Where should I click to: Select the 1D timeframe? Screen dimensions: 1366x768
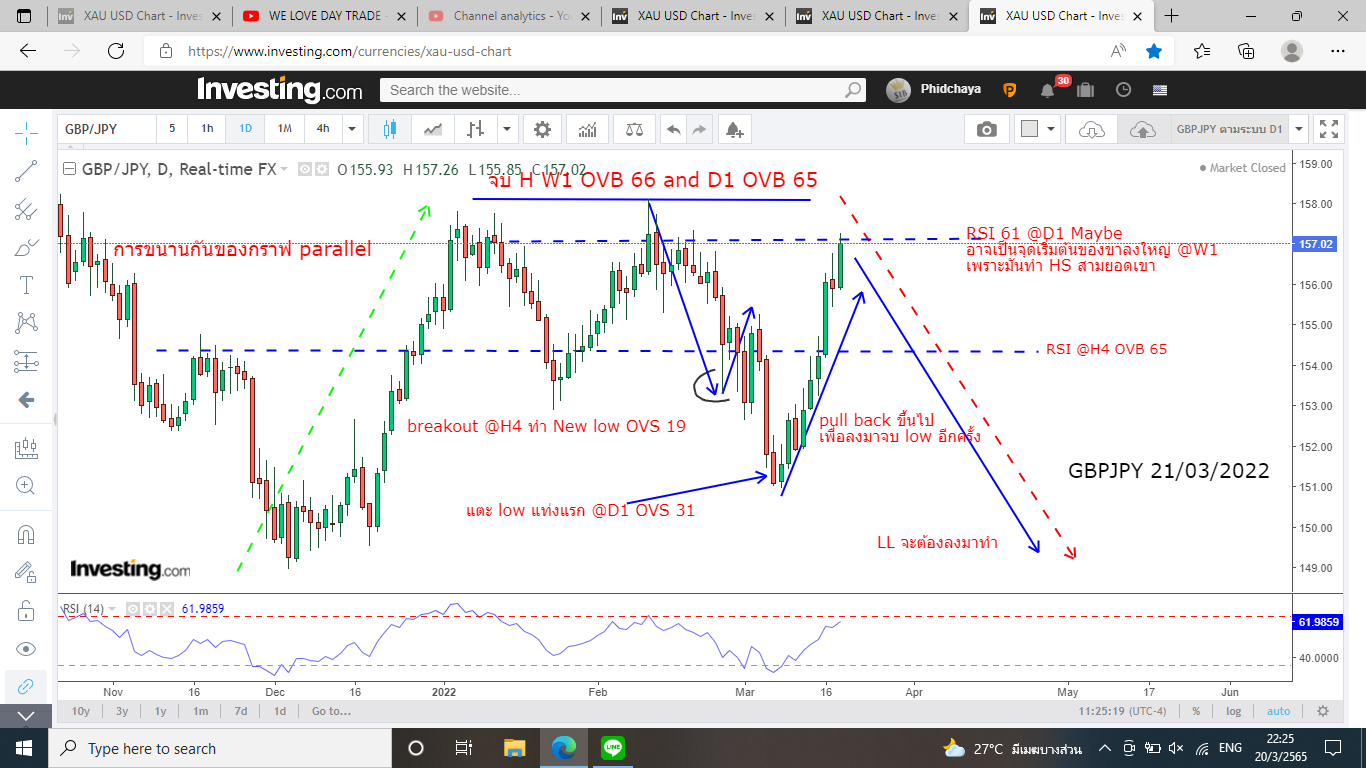(245, 129)
